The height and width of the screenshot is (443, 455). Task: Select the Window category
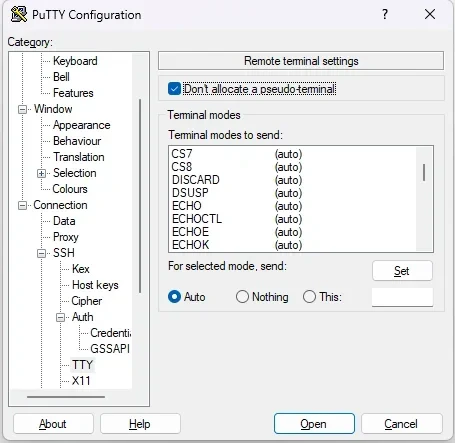[53, 109]
